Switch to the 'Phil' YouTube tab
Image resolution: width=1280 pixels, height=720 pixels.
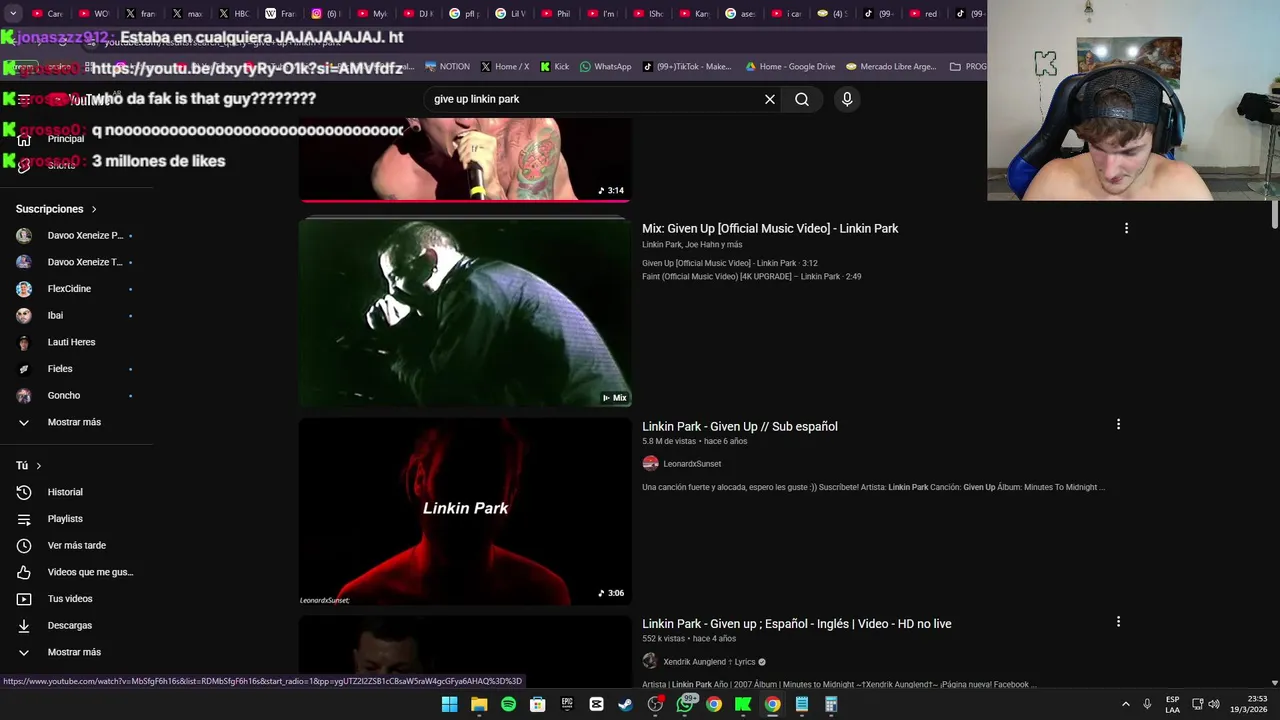555,14
